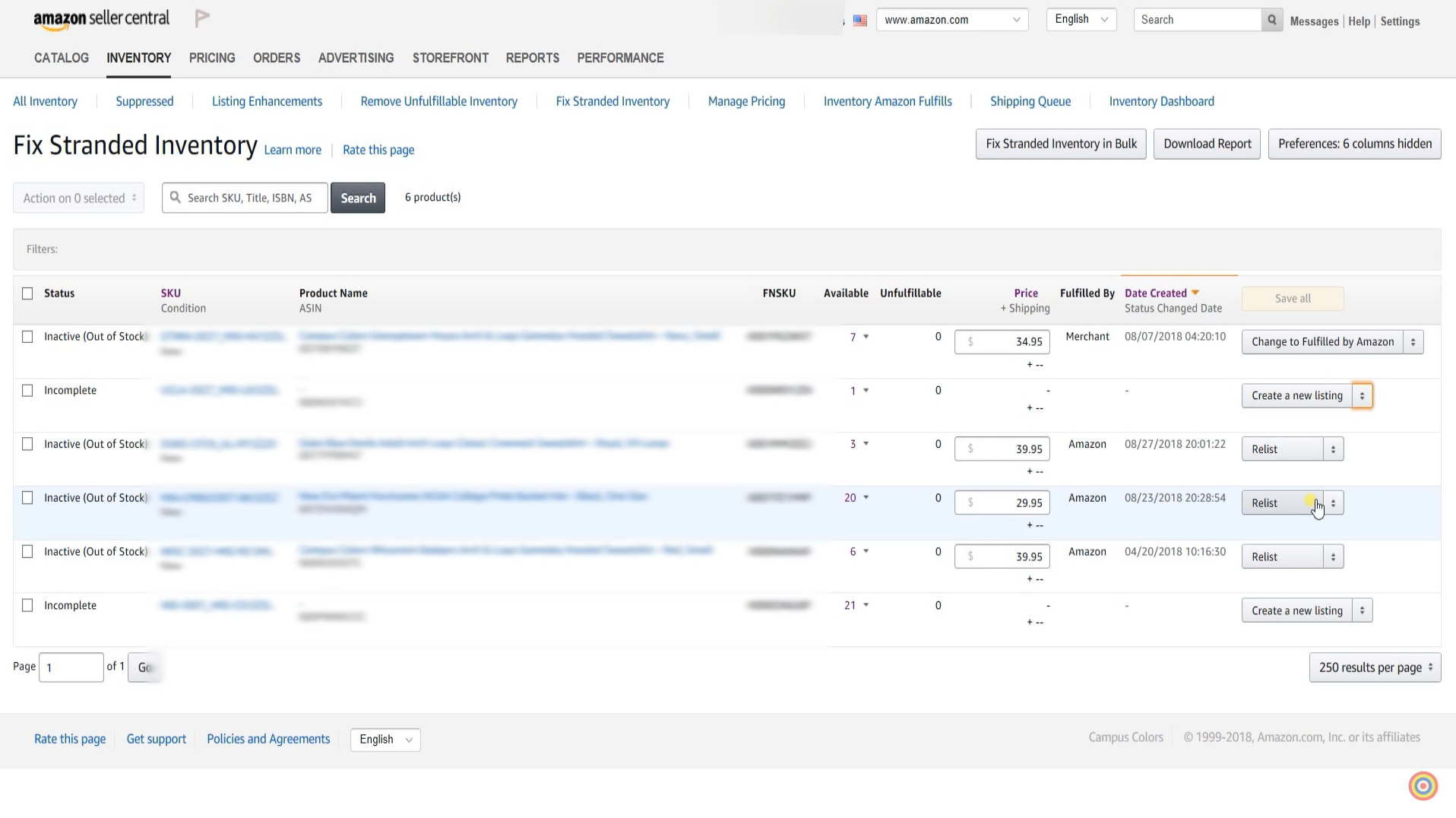The width and height of the screenshot is (1456, 818).
Task: Check the row priced 29.95
Action: click(x=27, y=498)
